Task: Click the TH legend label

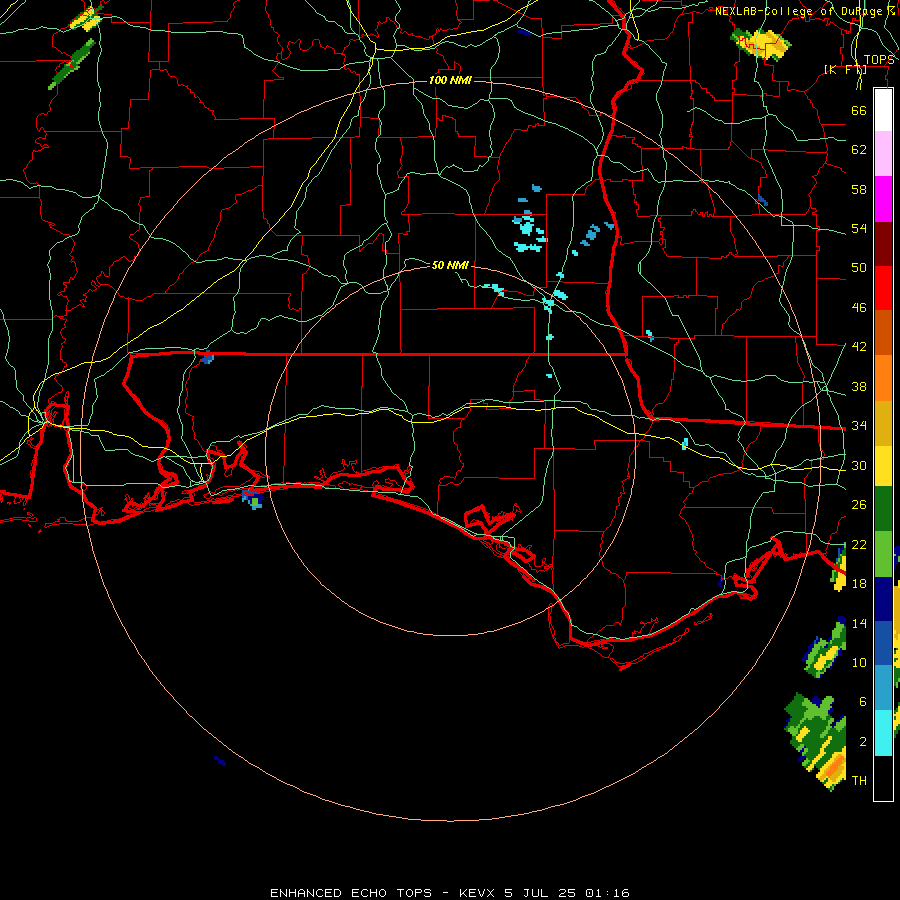Action: [859, 781]
